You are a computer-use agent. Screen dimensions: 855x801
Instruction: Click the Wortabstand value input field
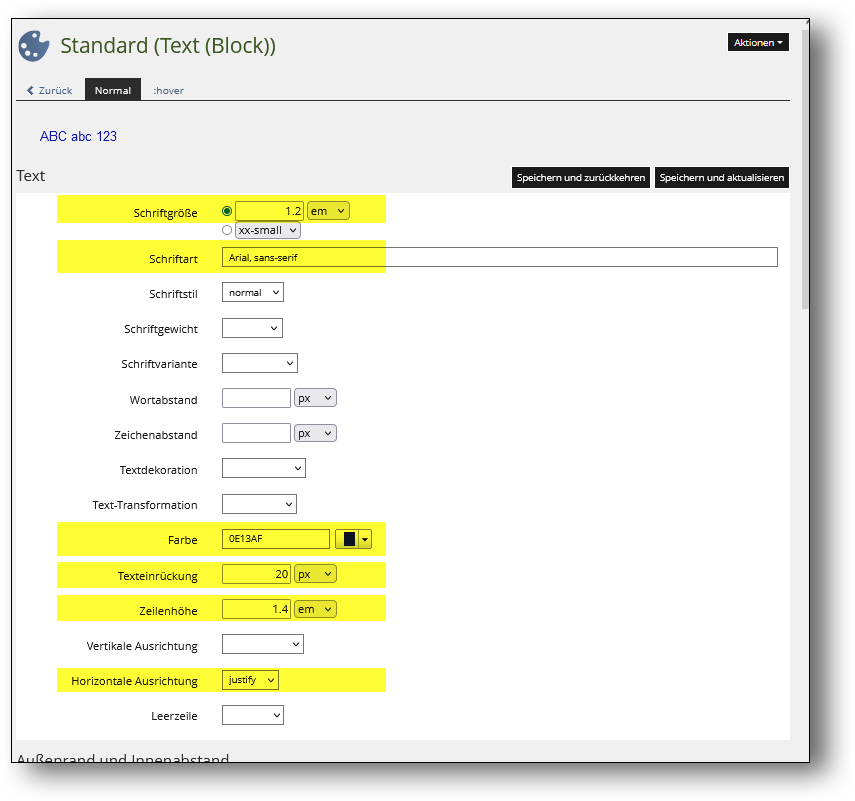[256, 398]
